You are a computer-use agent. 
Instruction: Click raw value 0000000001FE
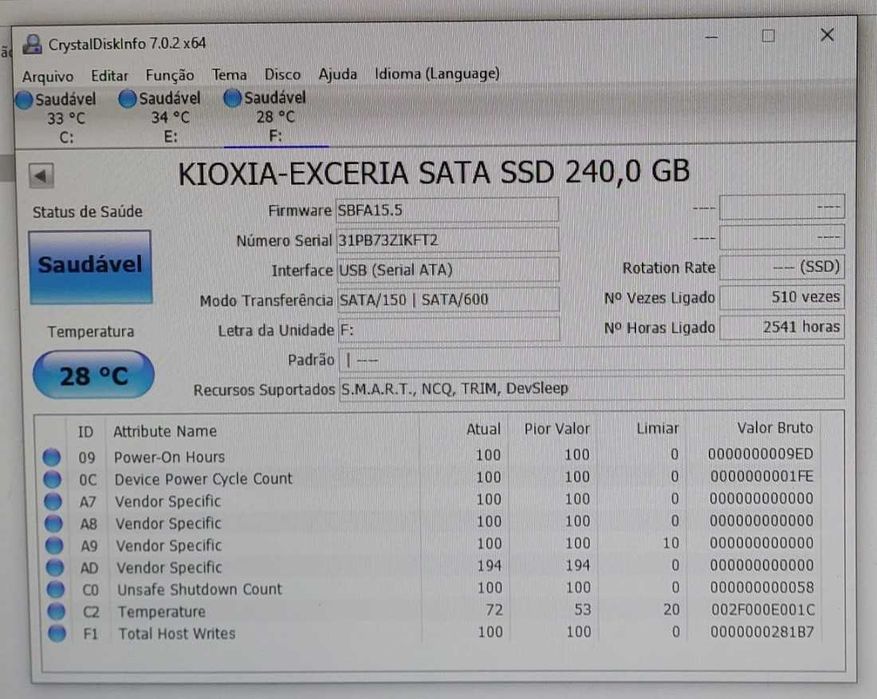tap(762, 476)
